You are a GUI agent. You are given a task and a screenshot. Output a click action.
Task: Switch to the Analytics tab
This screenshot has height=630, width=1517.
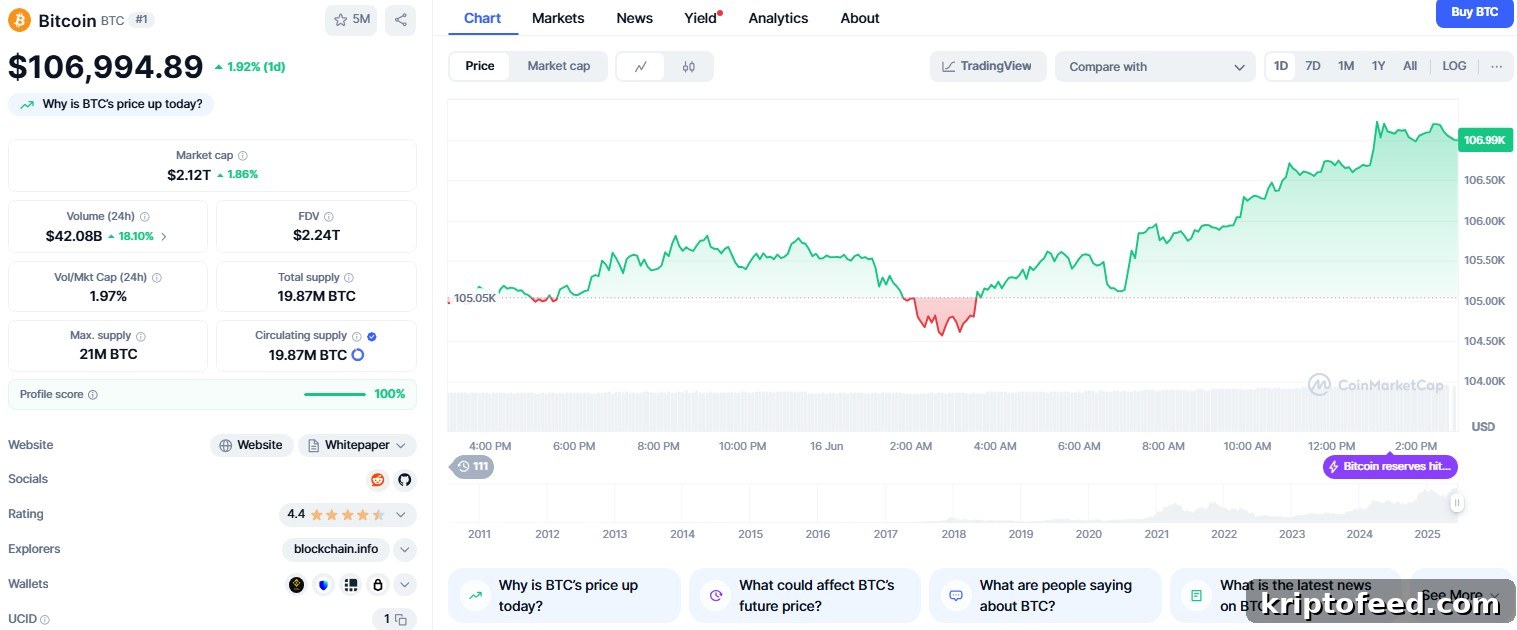click(x=778, y=18)
